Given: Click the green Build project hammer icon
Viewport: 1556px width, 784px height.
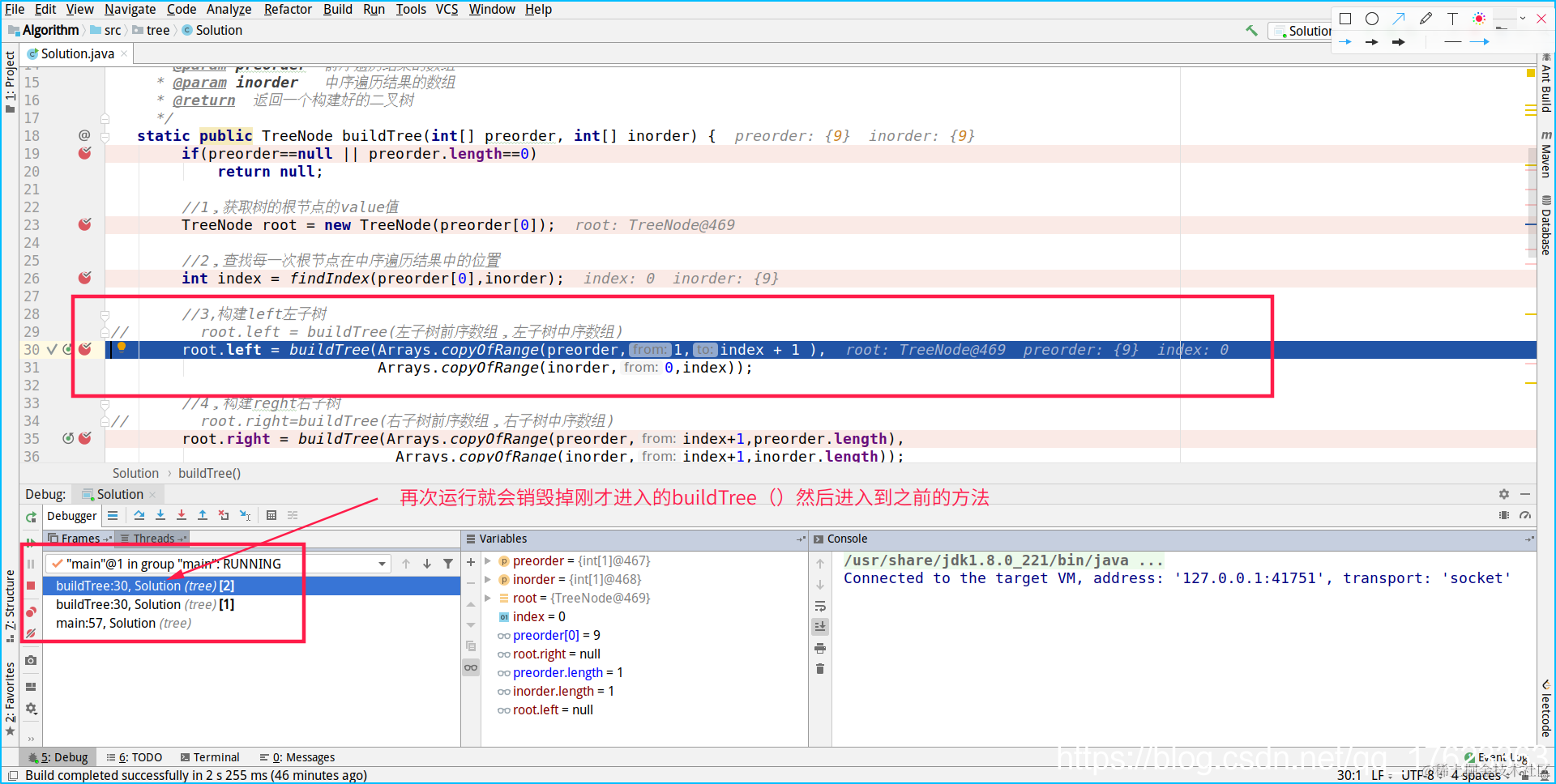Looking at the screenshot, I should pyautogui.click(x=1252, y=31).
